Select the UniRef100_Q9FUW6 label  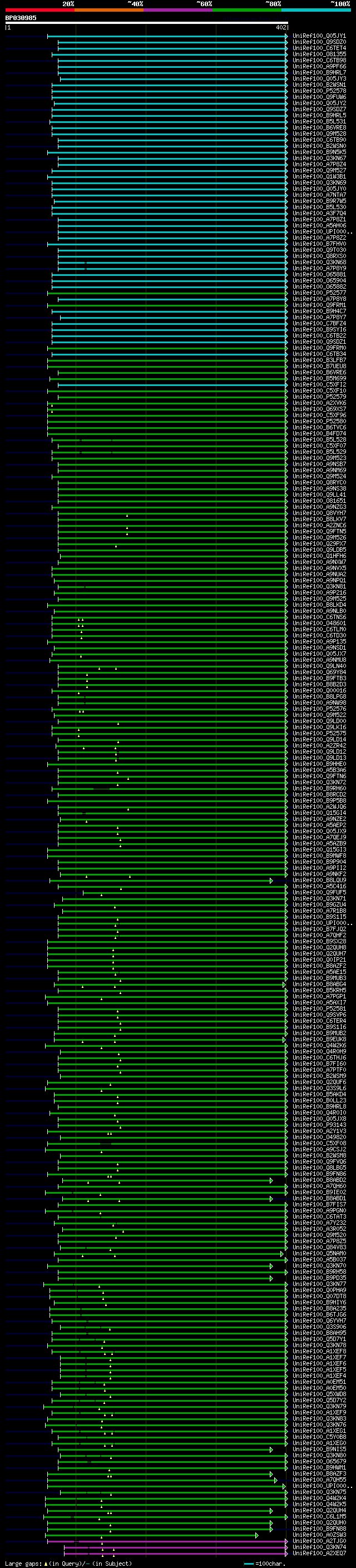coord(319,97)
